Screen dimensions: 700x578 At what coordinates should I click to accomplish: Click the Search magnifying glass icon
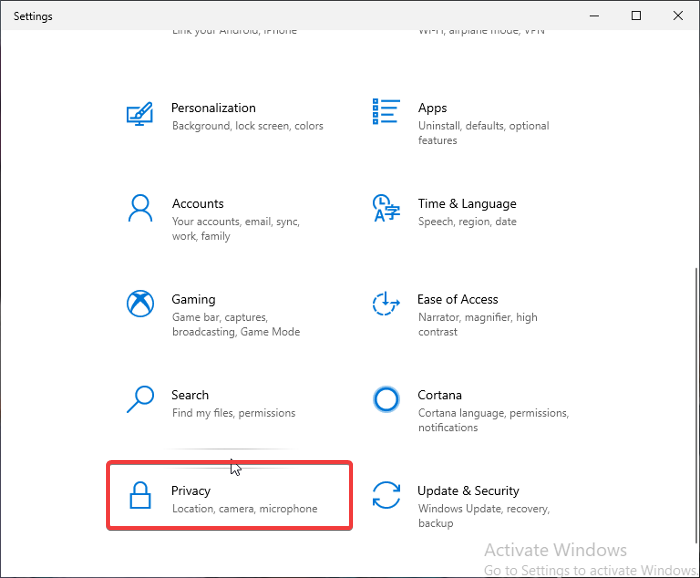pyautogui.click(x=140, y=400)
